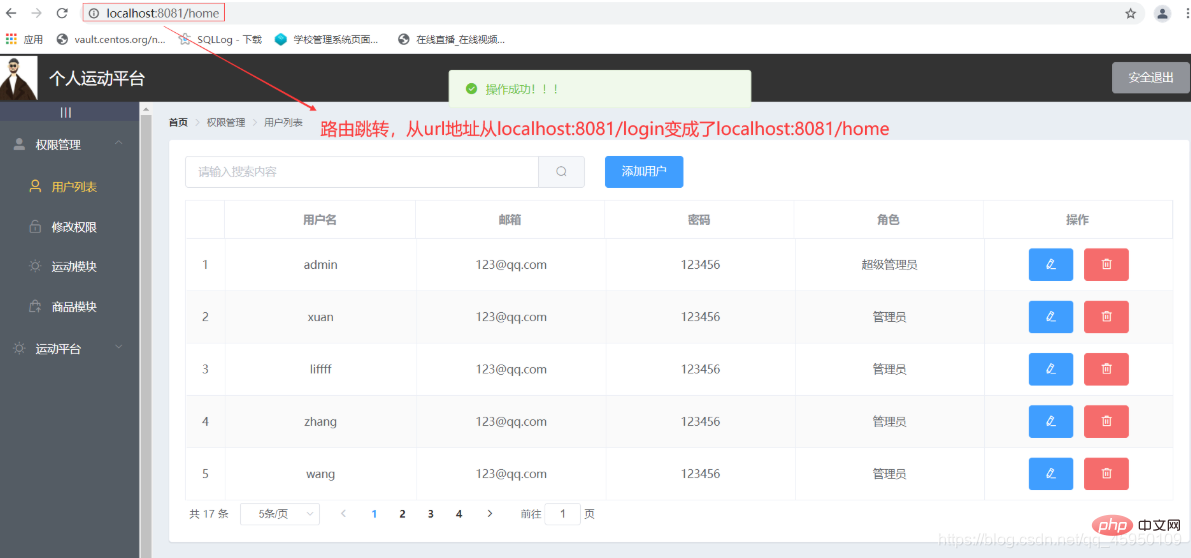Click the zhang username cell
This screenshot has height=558, width=1191.
click(x=320, y=421)
